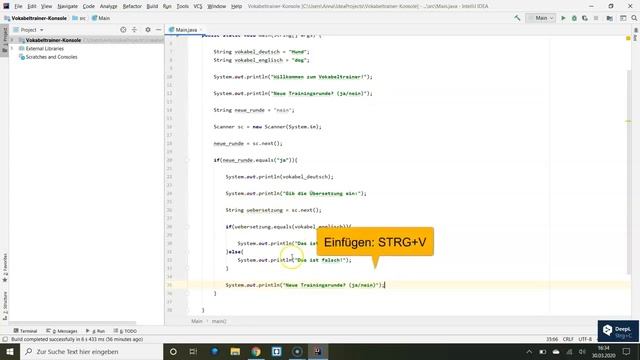The image size is (640, 360).
Task: Open the Edit menu
Action: [32, 6]
